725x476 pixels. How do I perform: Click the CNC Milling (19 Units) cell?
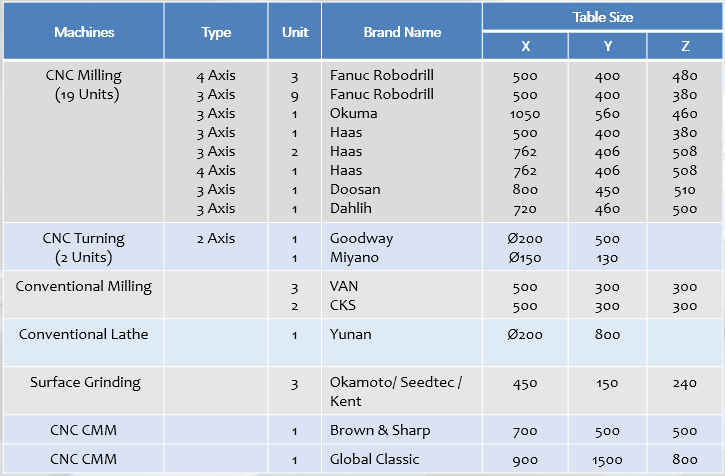(x=84, y=85)
